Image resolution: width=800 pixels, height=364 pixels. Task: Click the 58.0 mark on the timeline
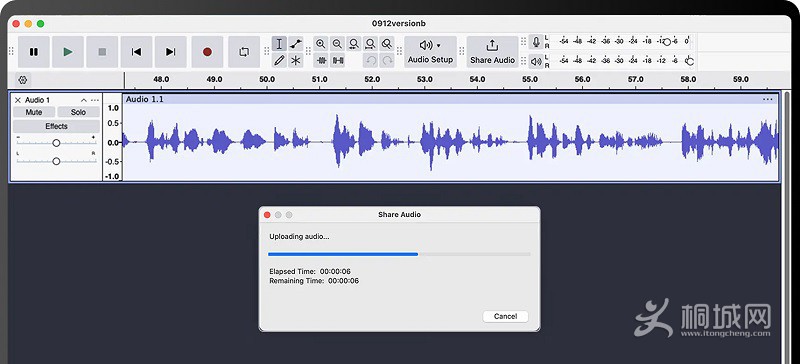pos(688,79)
